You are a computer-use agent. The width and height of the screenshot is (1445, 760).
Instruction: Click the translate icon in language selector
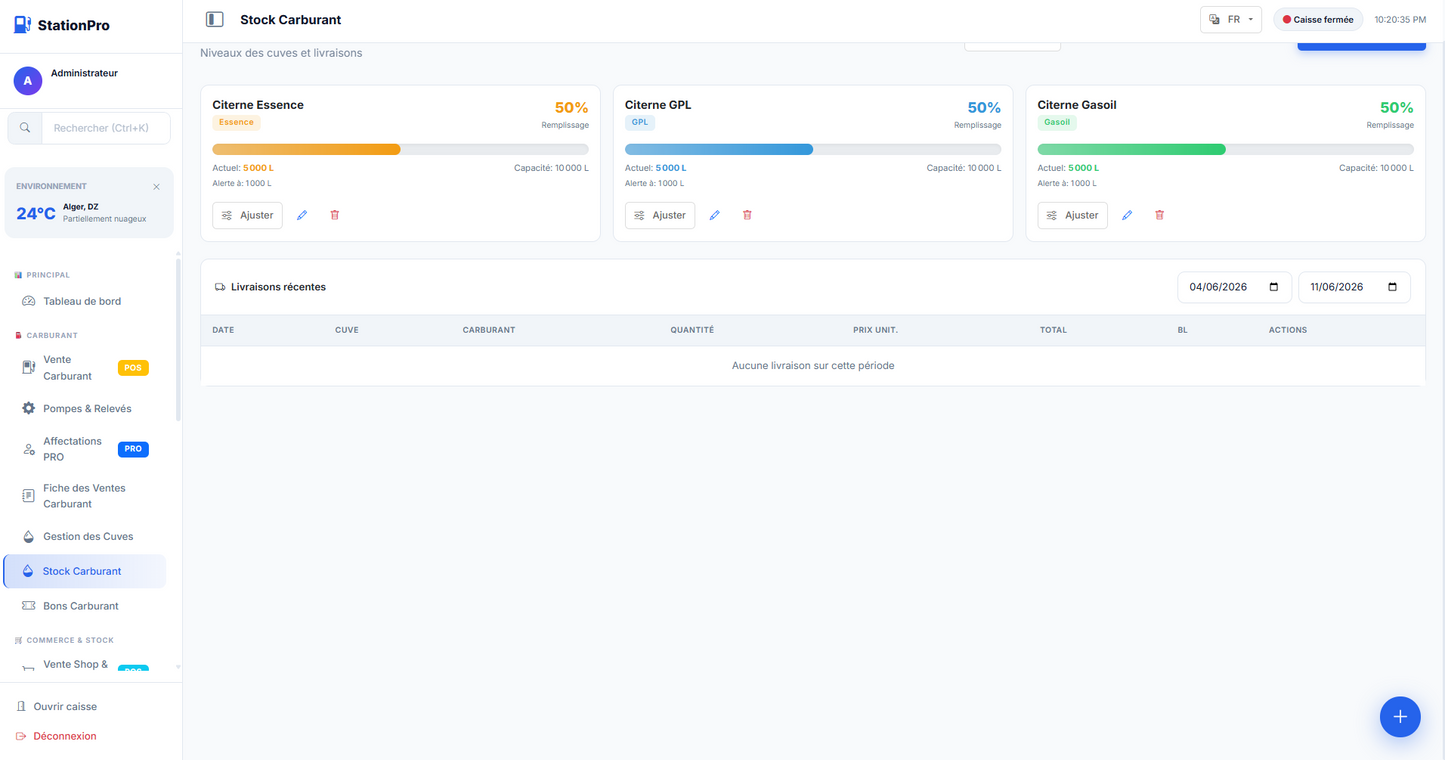(x=1215, y=20)
